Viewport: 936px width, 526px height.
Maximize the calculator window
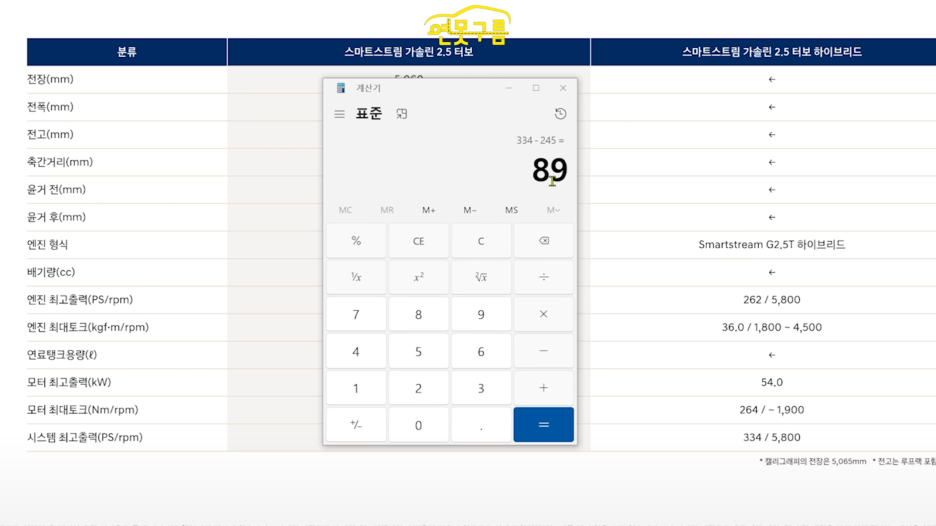(536, 88)
